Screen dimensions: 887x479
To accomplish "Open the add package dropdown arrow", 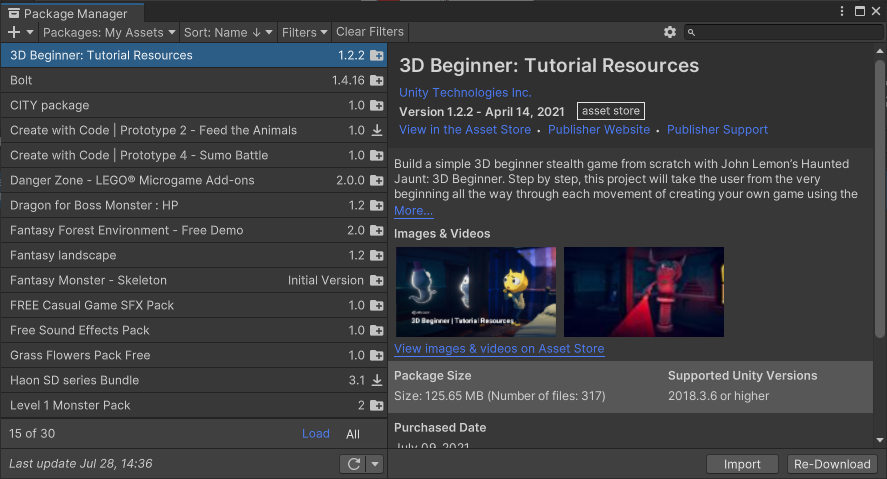I will (30, 32).
